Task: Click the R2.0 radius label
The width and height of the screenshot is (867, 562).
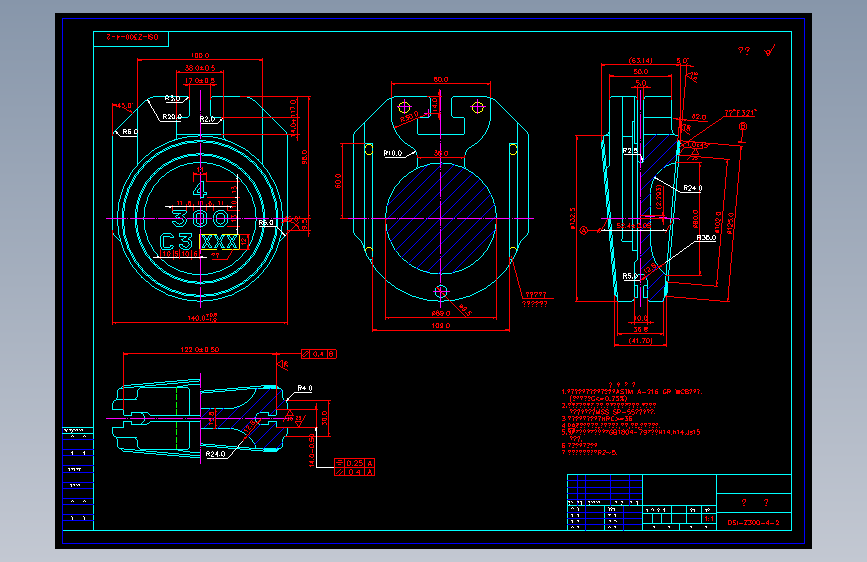Action: [x=207, y=119]
